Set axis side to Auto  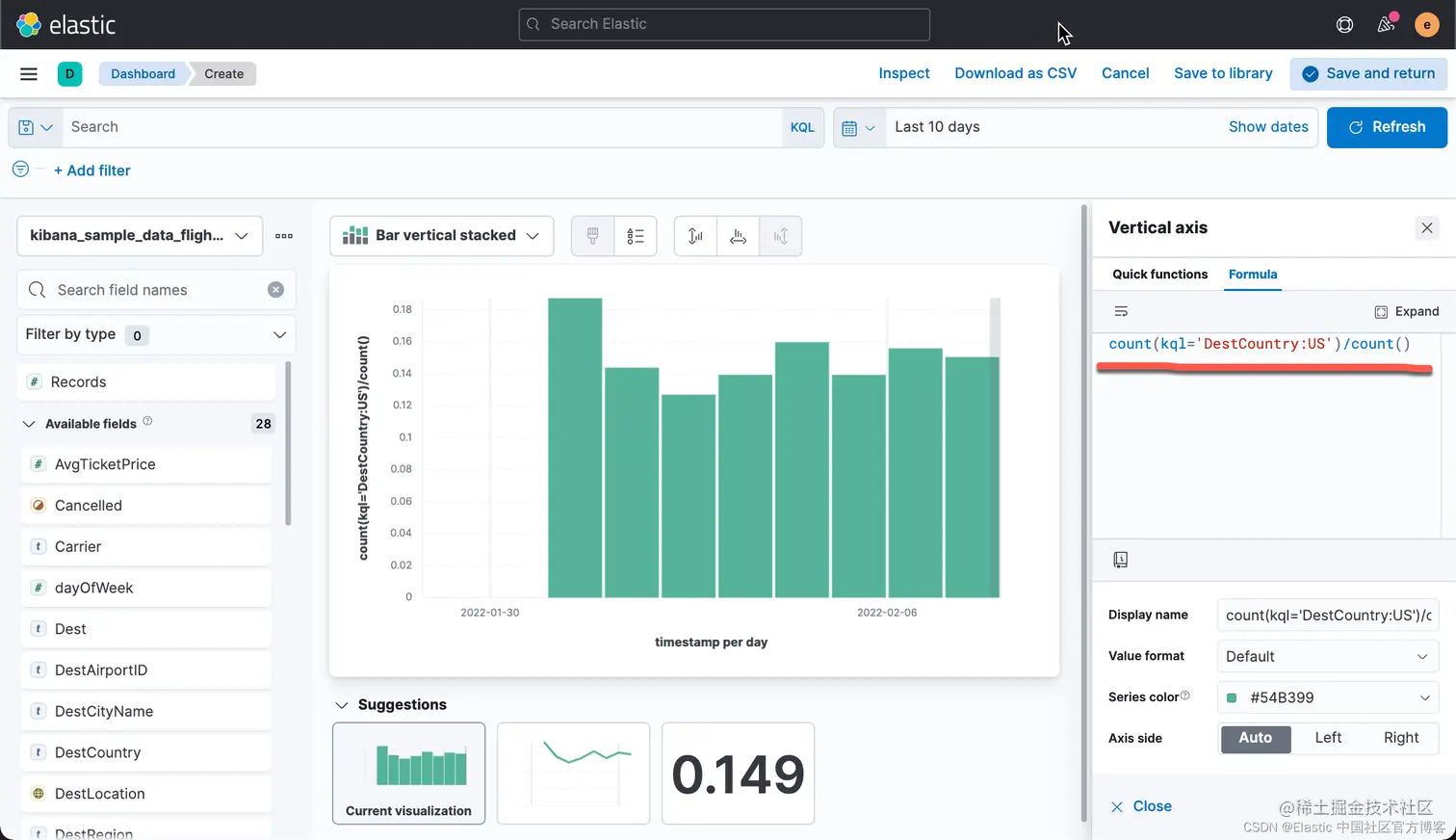[x=1256, y=738]
